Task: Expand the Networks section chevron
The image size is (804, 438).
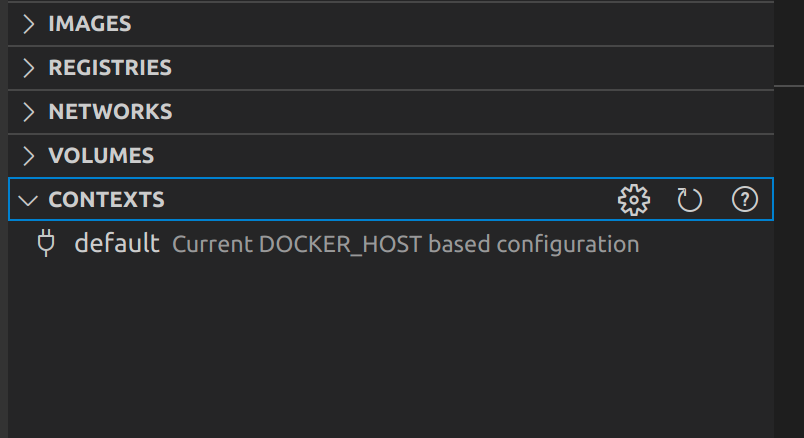Action: coord(29,112)
